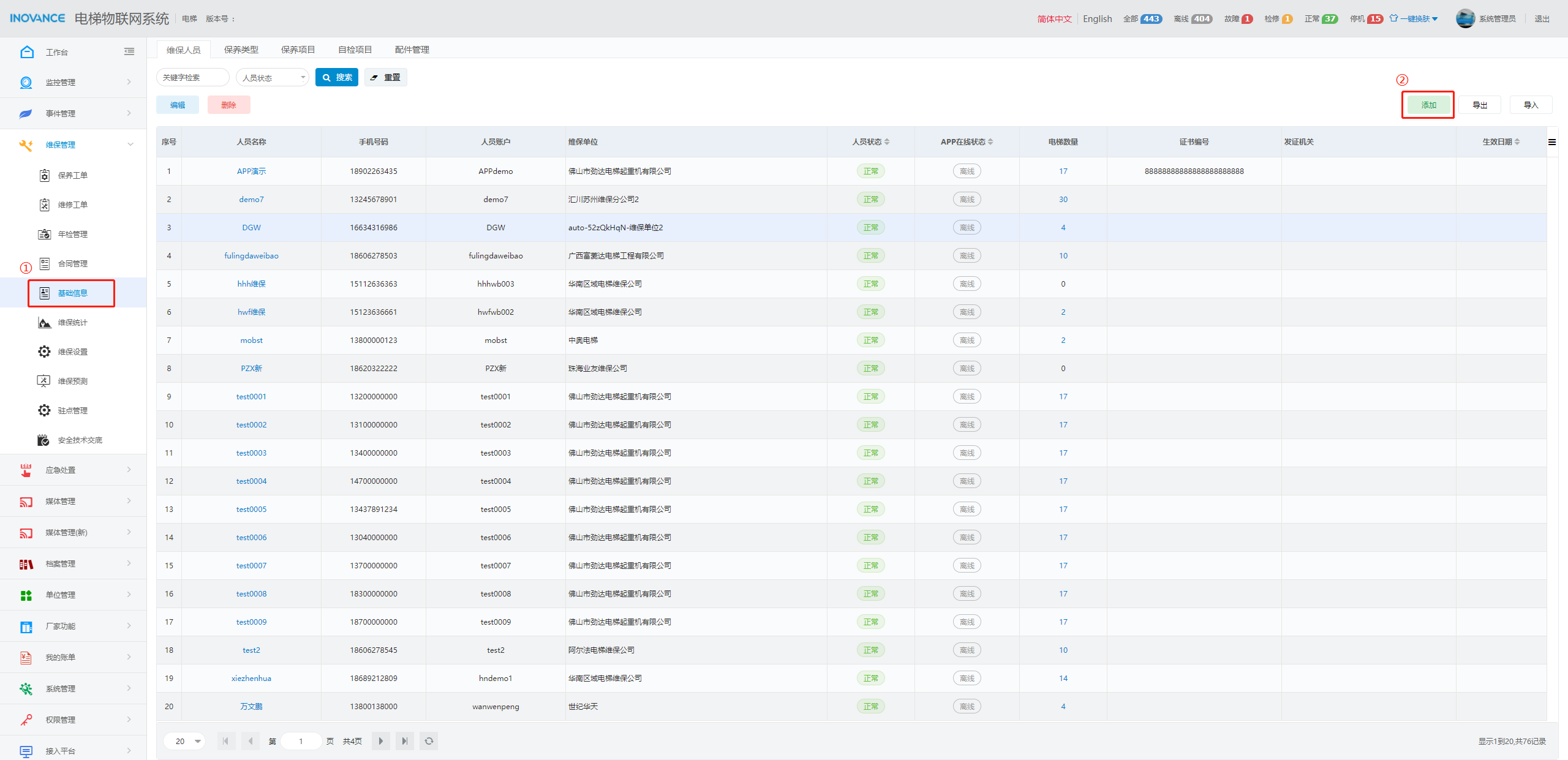This screenshot has width=1568, height=760.
Task: Jump to the last page icon
Action: coord(404,741)
